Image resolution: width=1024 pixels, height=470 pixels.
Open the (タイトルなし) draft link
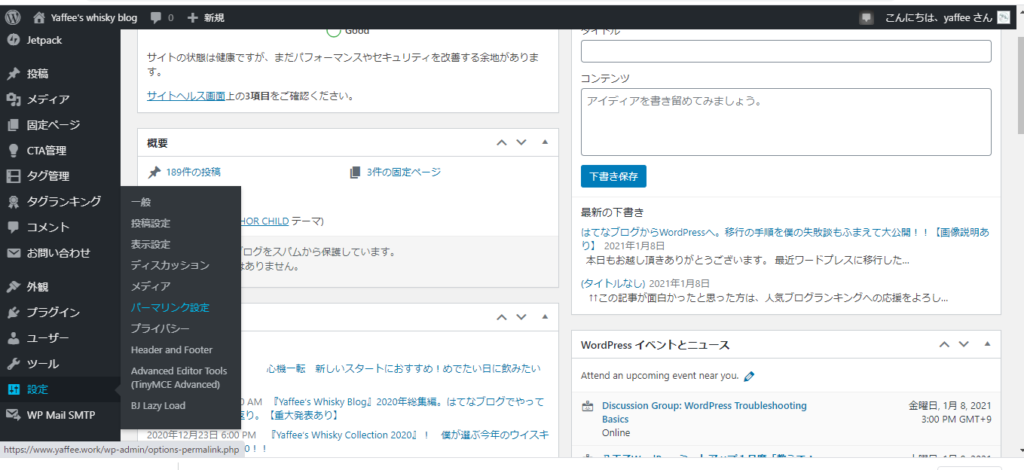(613, 283)
